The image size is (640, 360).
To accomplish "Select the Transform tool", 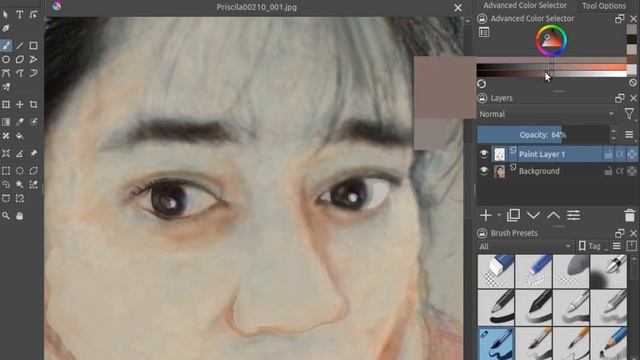I will pyautogui.click(x=6, y=104).
